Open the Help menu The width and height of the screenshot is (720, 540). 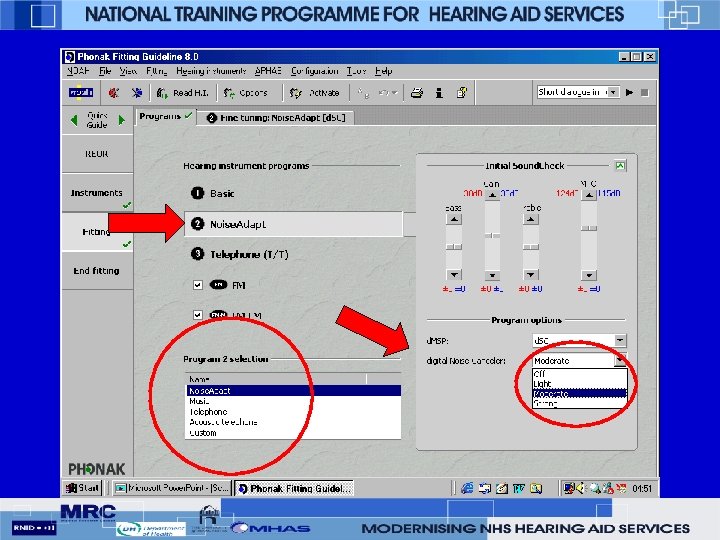pyautogui.click(x=383, y=71)
